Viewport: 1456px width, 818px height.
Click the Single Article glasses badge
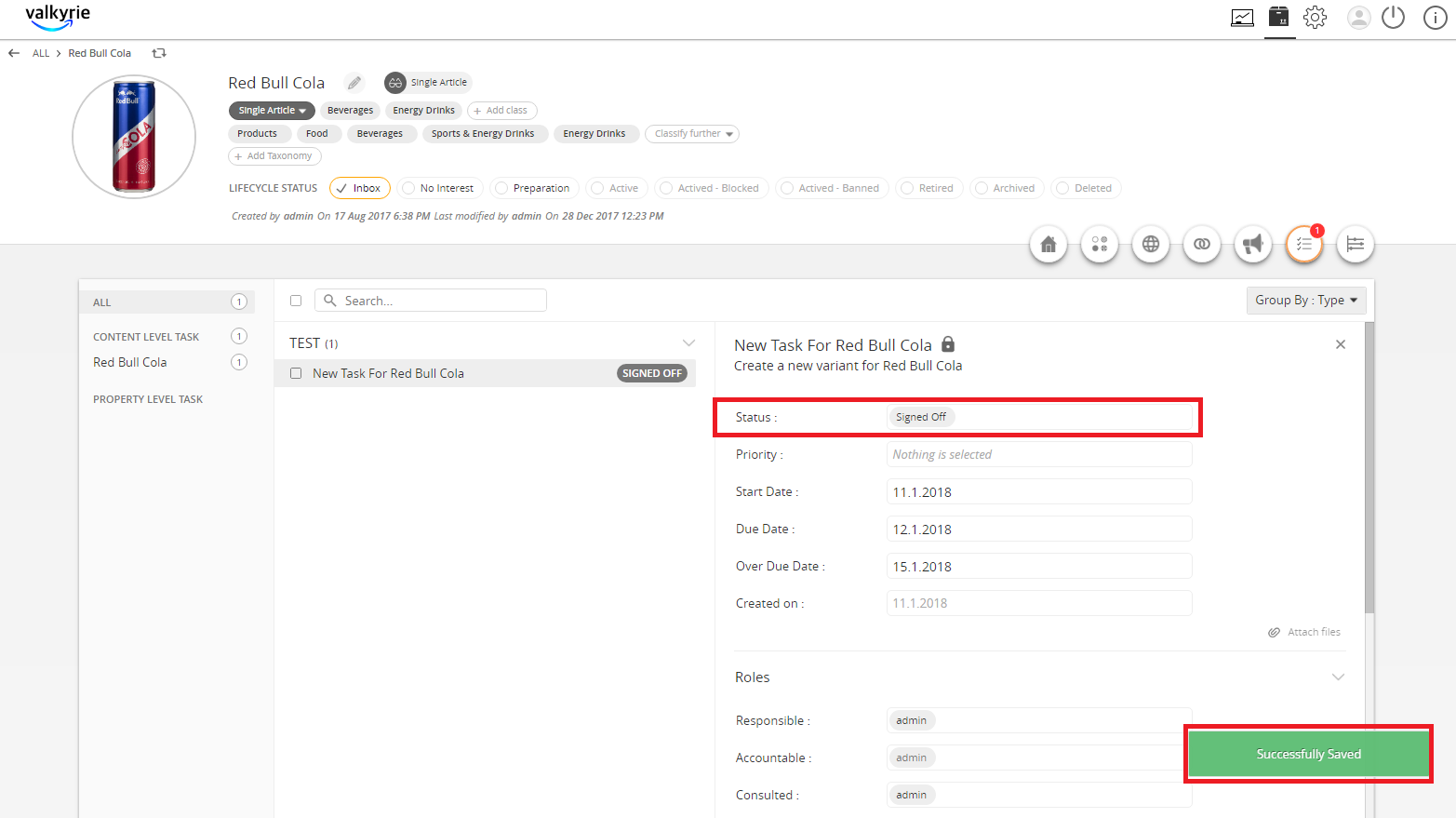coord(428,83)
